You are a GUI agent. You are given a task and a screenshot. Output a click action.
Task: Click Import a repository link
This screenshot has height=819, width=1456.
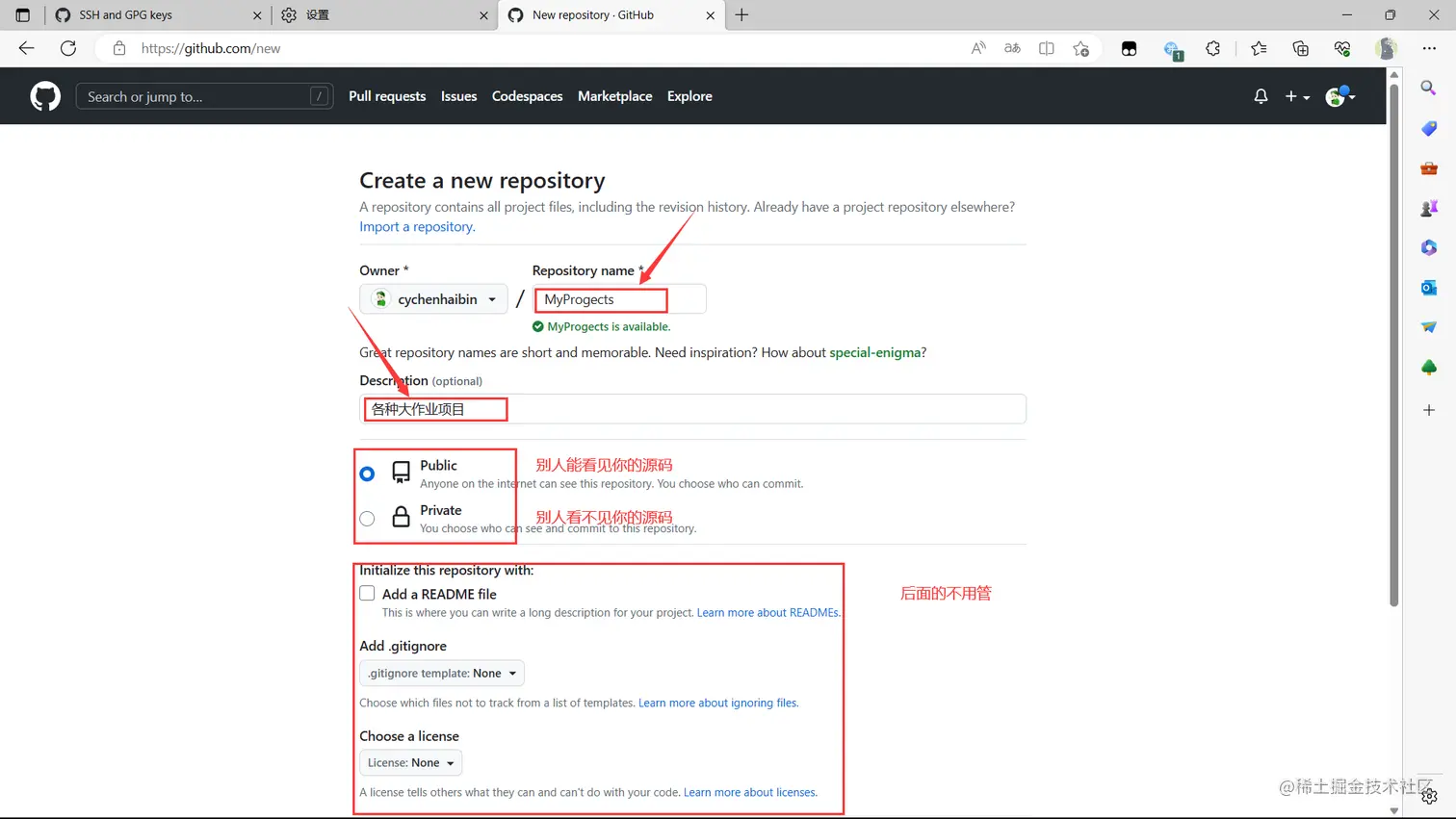click(x=417, y=227)
